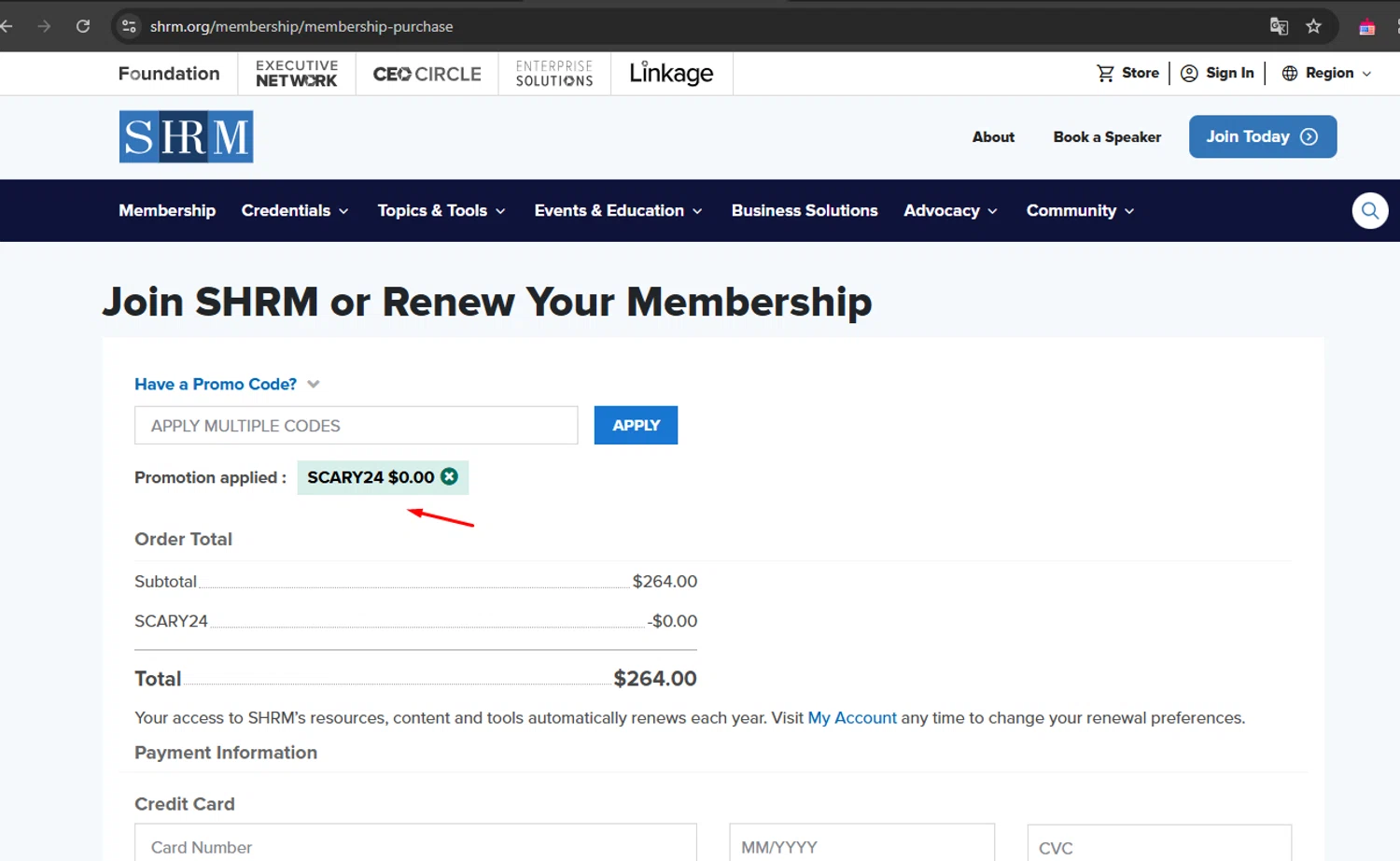Click the Payment Information heading
The height and width of the screenshot is (861, 1400).
click(226, 752)
